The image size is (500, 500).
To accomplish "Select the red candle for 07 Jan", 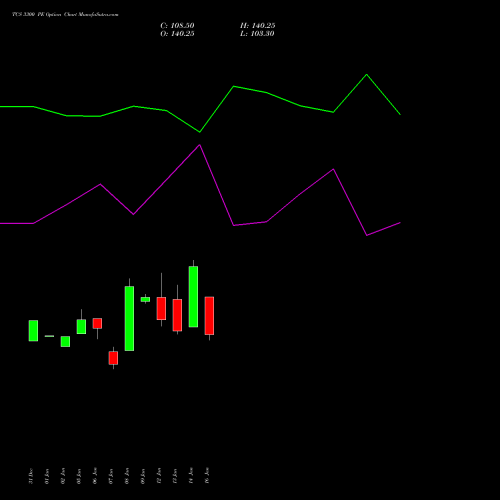I will 113,358.
